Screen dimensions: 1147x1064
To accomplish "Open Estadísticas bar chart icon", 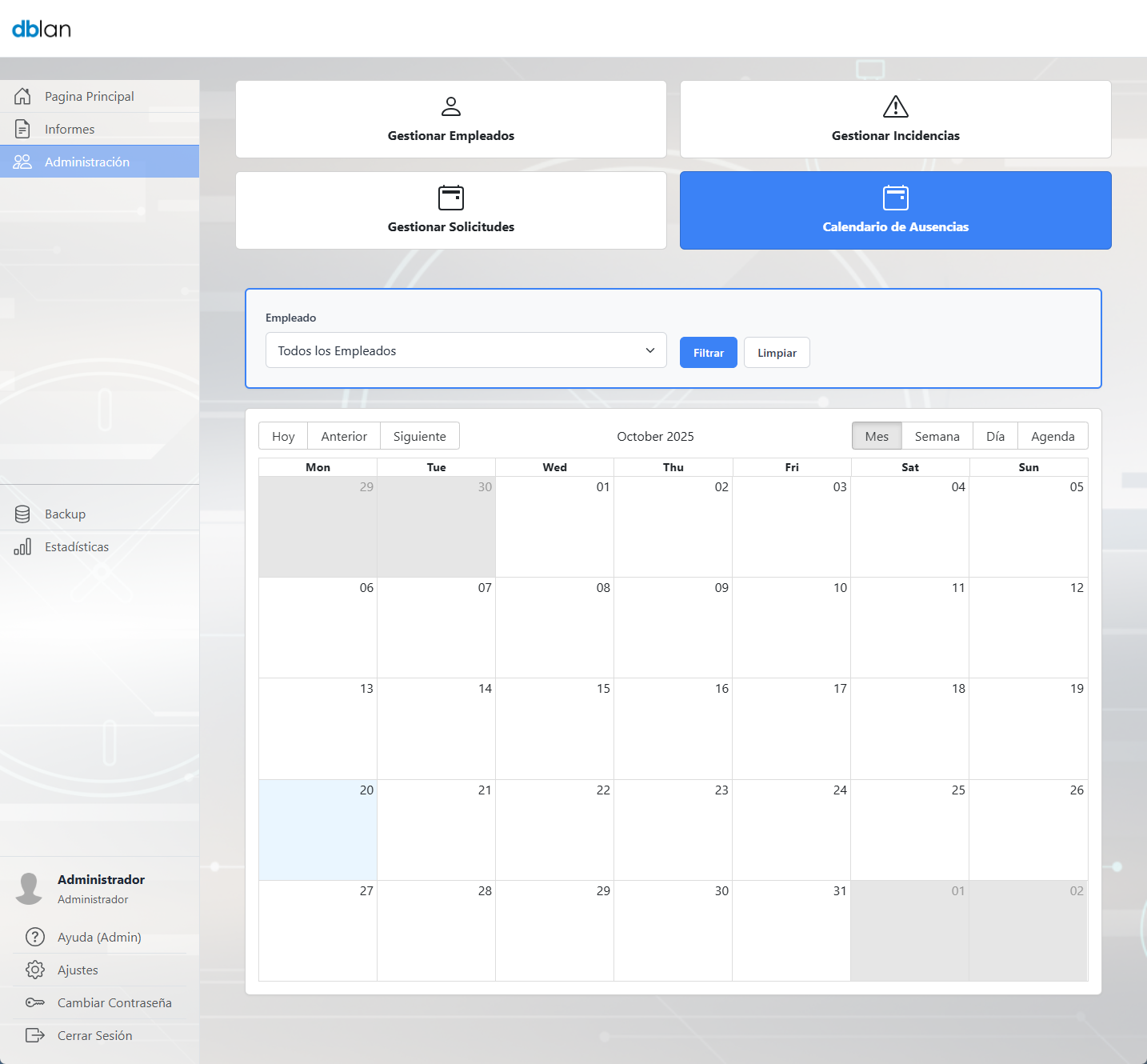I will 22,546.
